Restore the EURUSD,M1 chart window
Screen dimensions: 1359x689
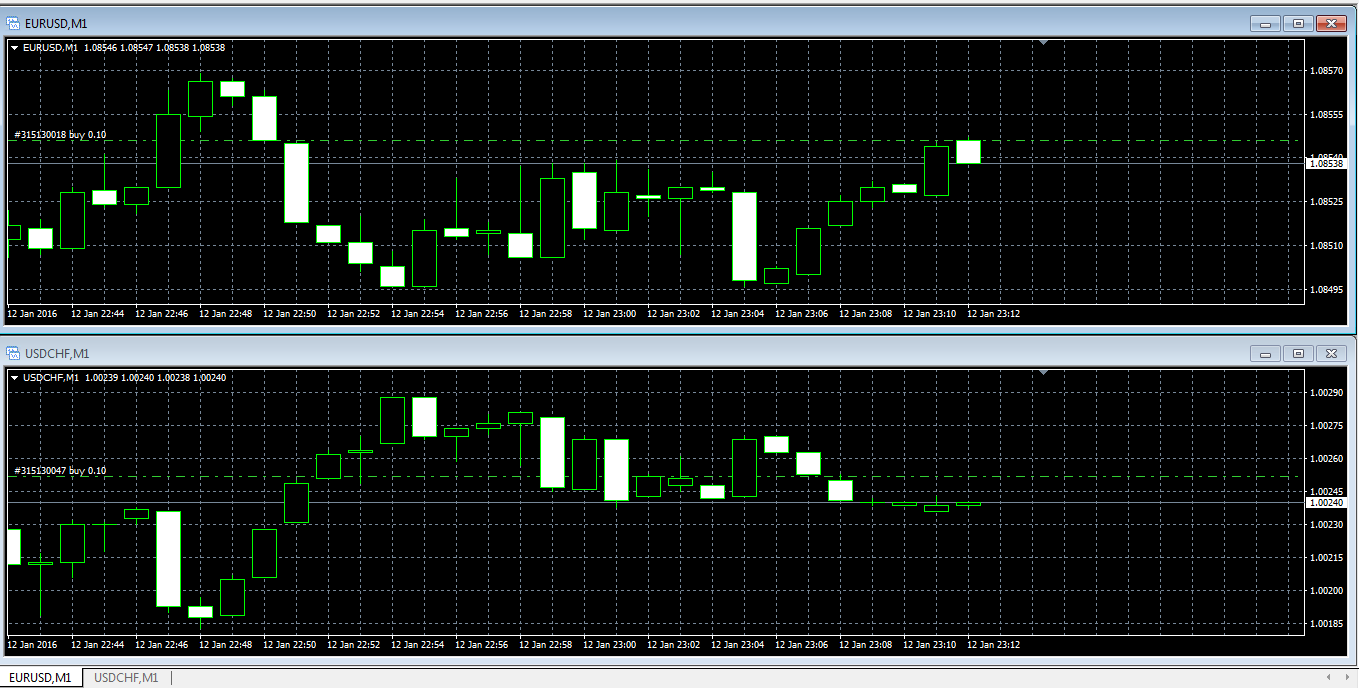click(x=1299, y=23)
